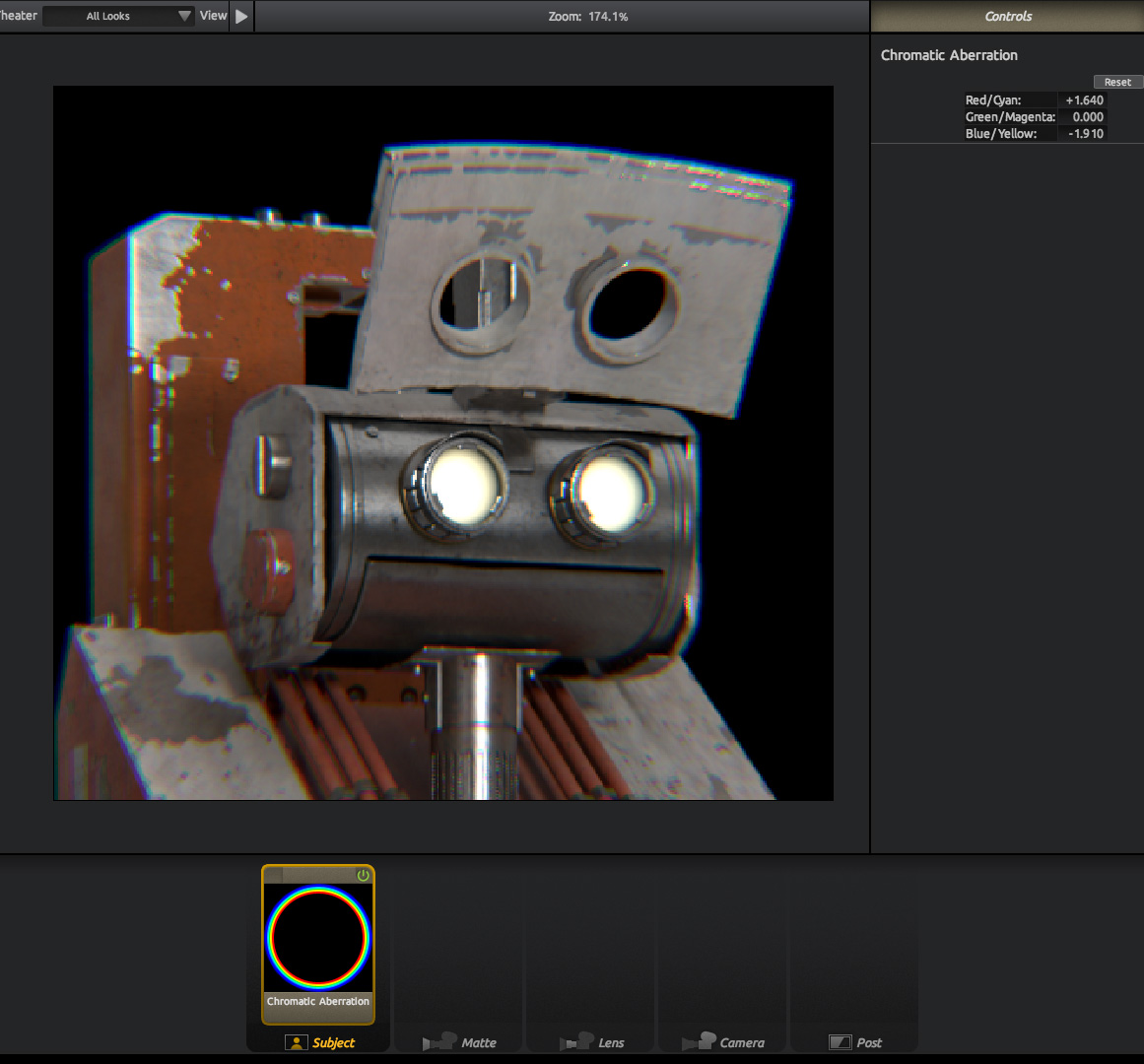
Task: Click the Chromatic Aberration tool name label
Action: [317, 1002]
